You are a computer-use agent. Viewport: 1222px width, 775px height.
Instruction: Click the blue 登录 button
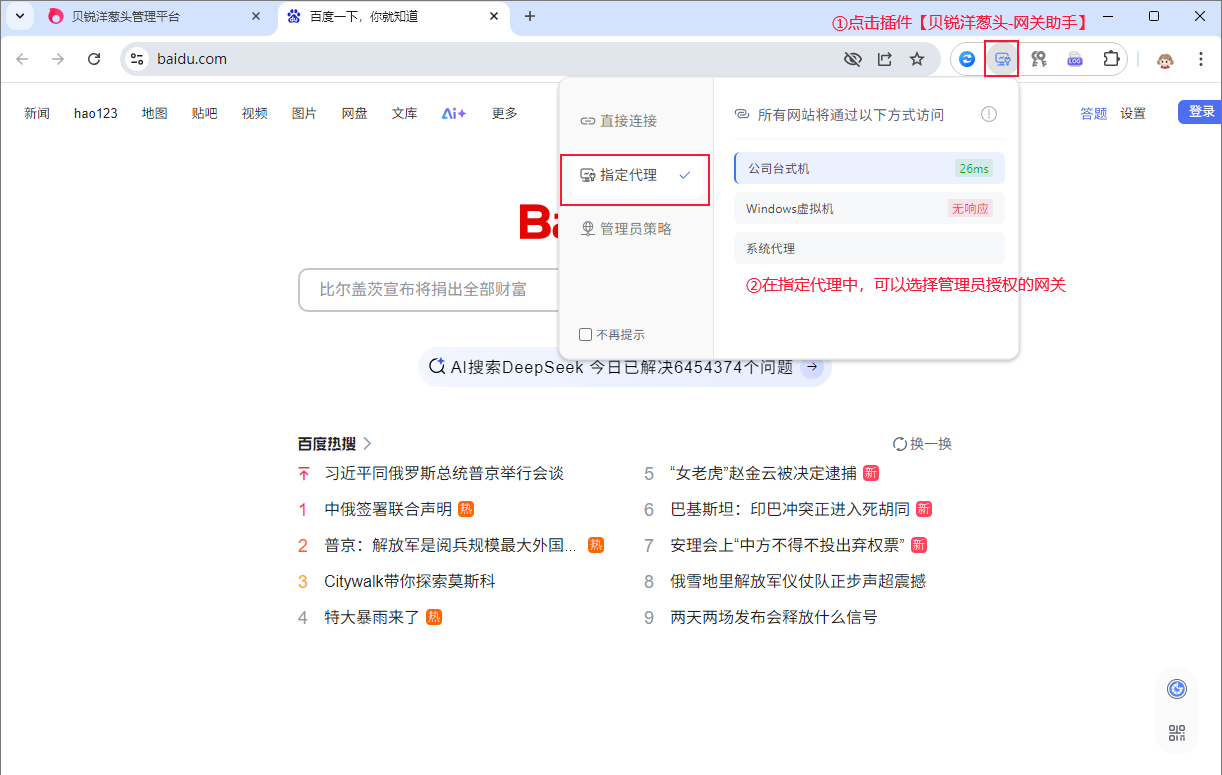[x=1200, y=112]
